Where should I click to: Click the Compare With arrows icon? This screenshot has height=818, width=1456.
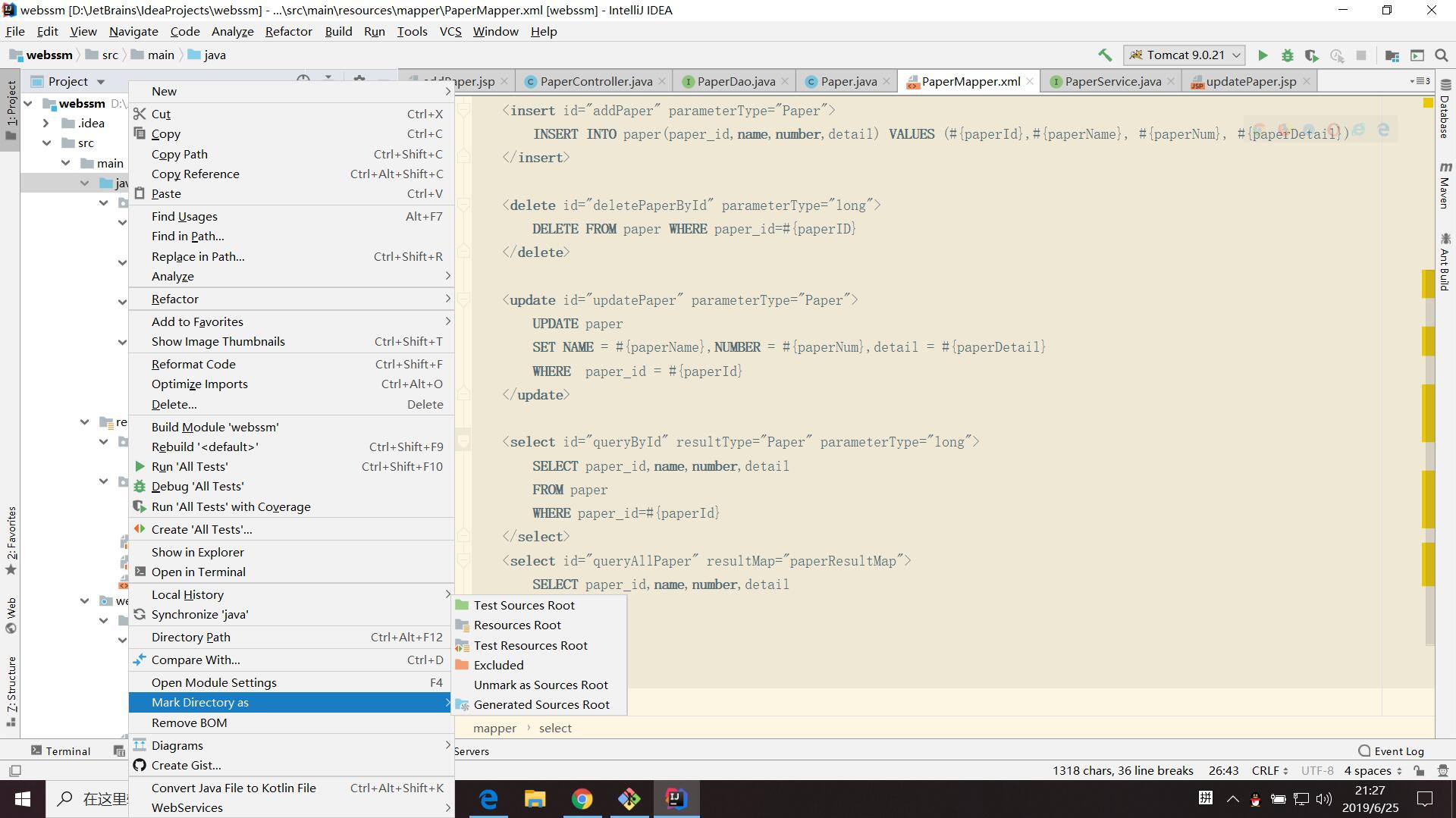(x=140, y=660)
